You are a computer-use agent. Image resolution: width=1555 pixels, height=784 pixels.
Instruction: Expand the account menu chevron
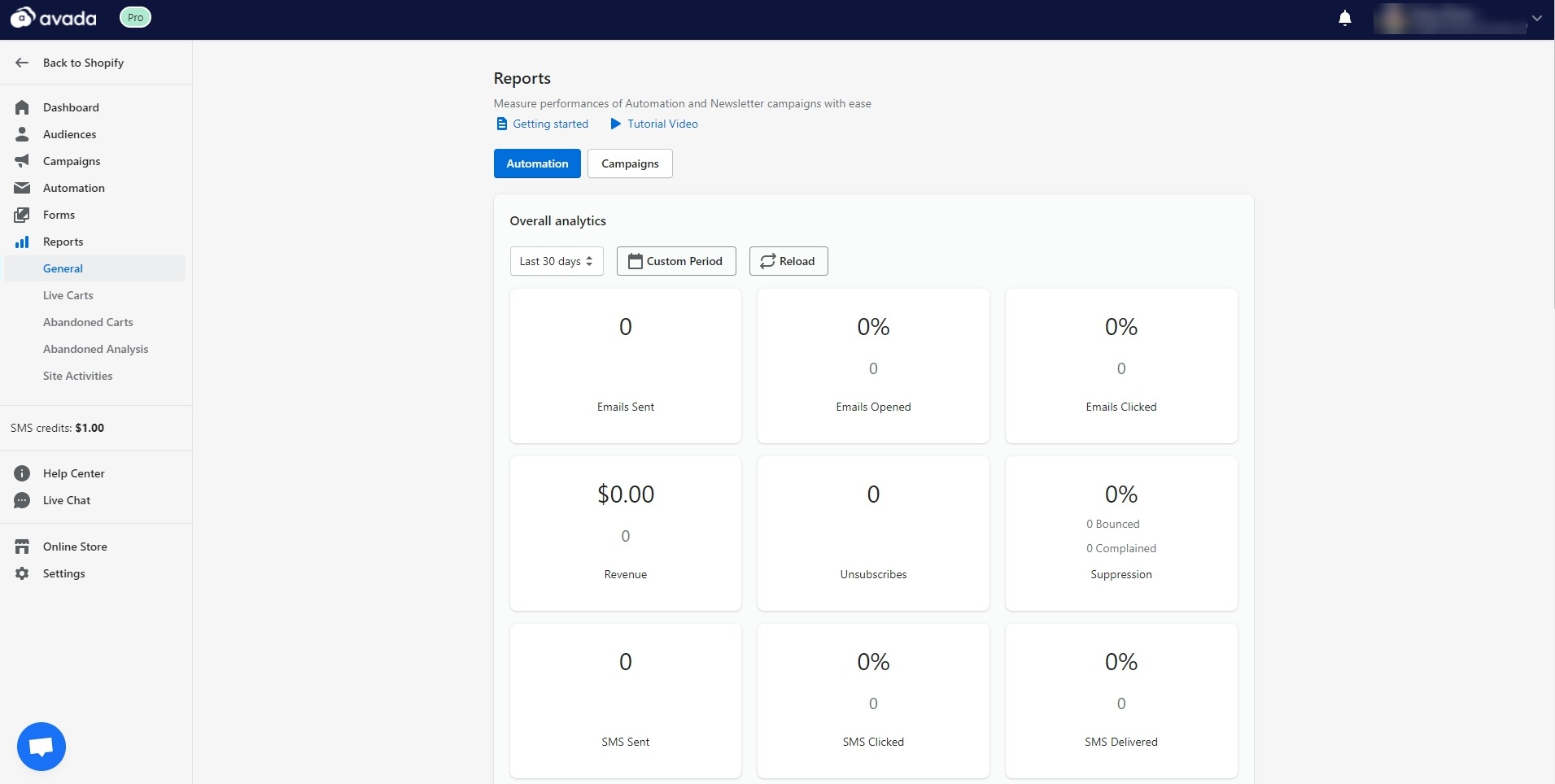(x=1536, y=18)
